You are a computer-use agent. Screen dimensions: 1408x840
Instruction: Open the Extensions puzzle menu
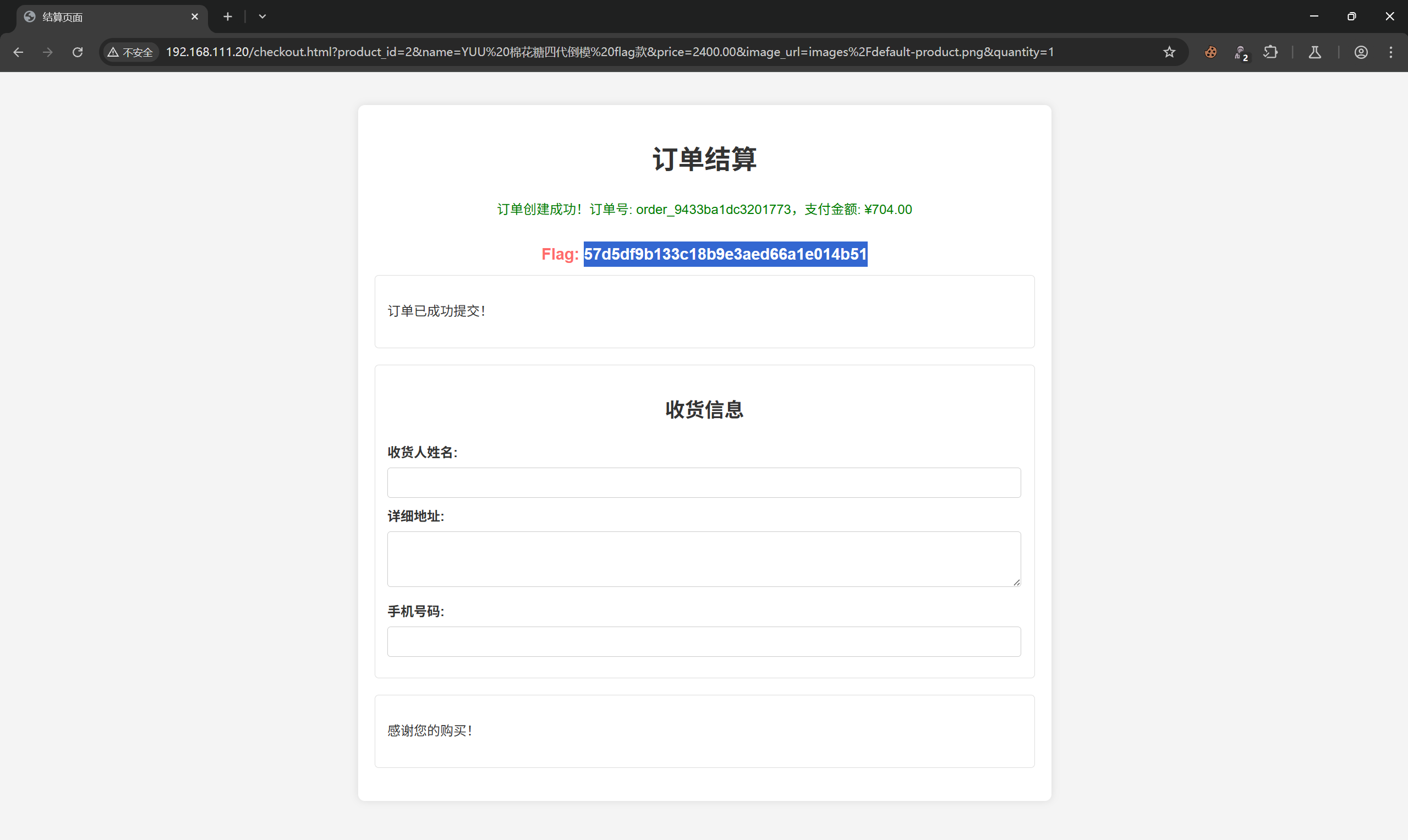coord(1270,52)
